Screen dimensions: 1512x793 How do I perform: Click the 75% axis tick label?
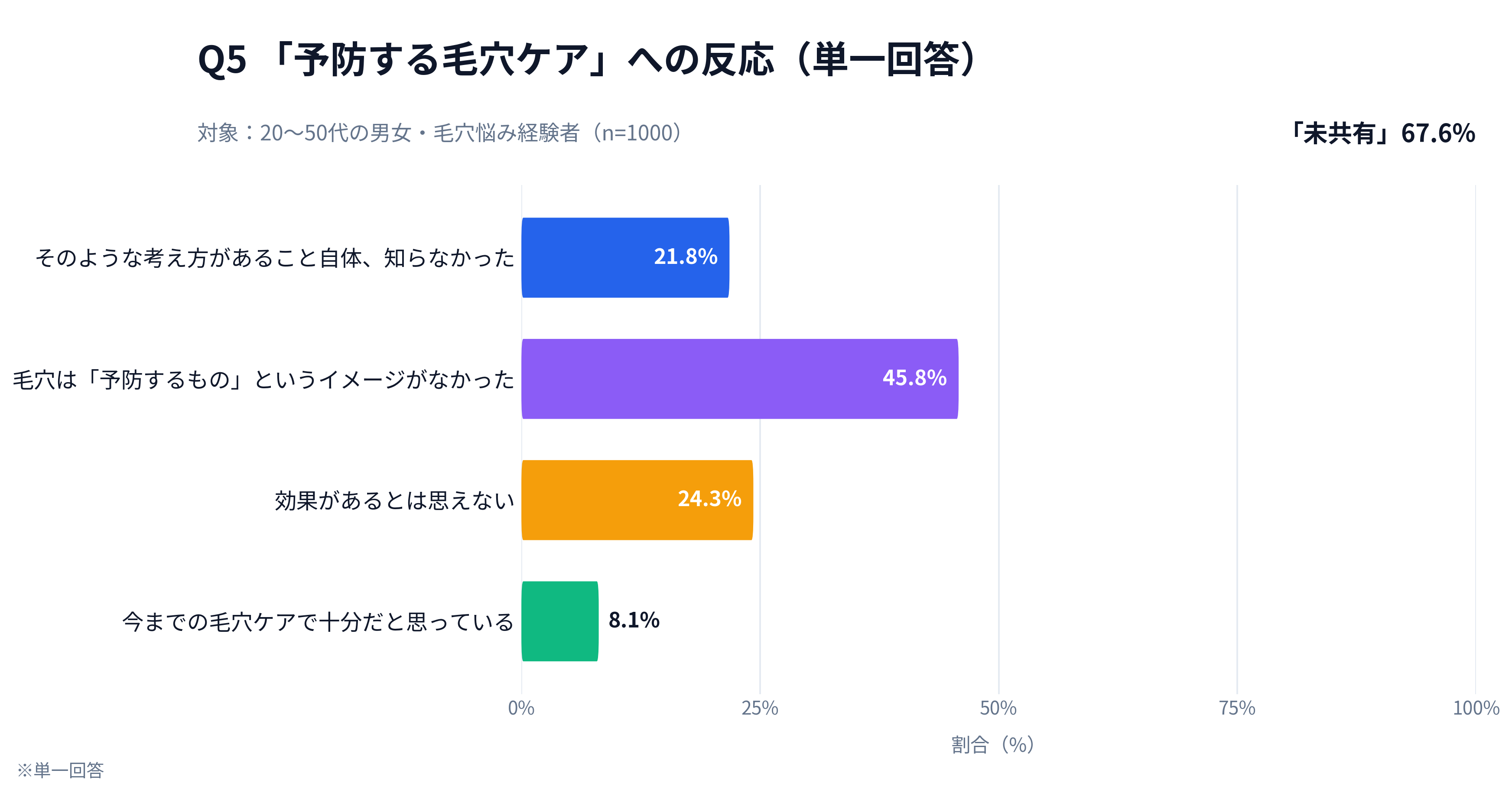1237,708
